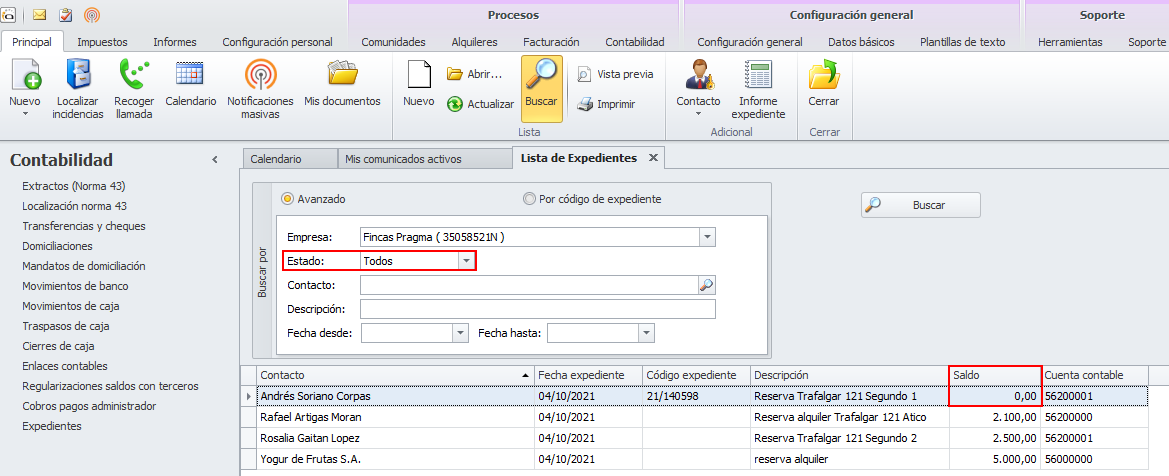
Task: Expand the Estado dropdown
Action: (x=465, y=261)
